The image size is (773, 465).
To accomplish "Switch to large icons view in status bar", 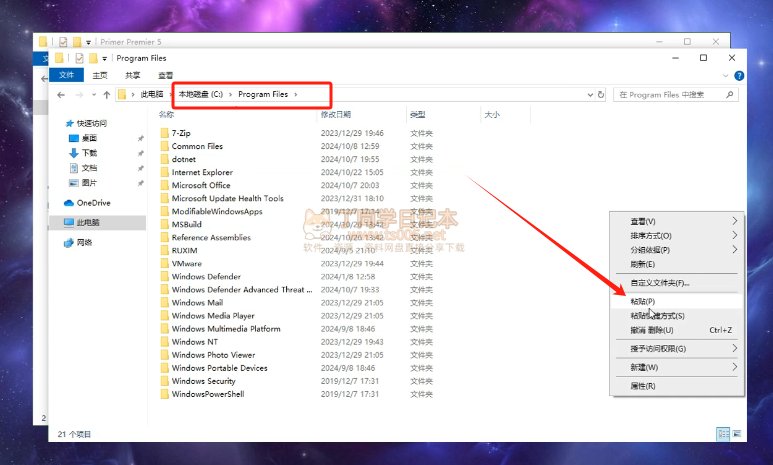I will (x=737, y=433).
